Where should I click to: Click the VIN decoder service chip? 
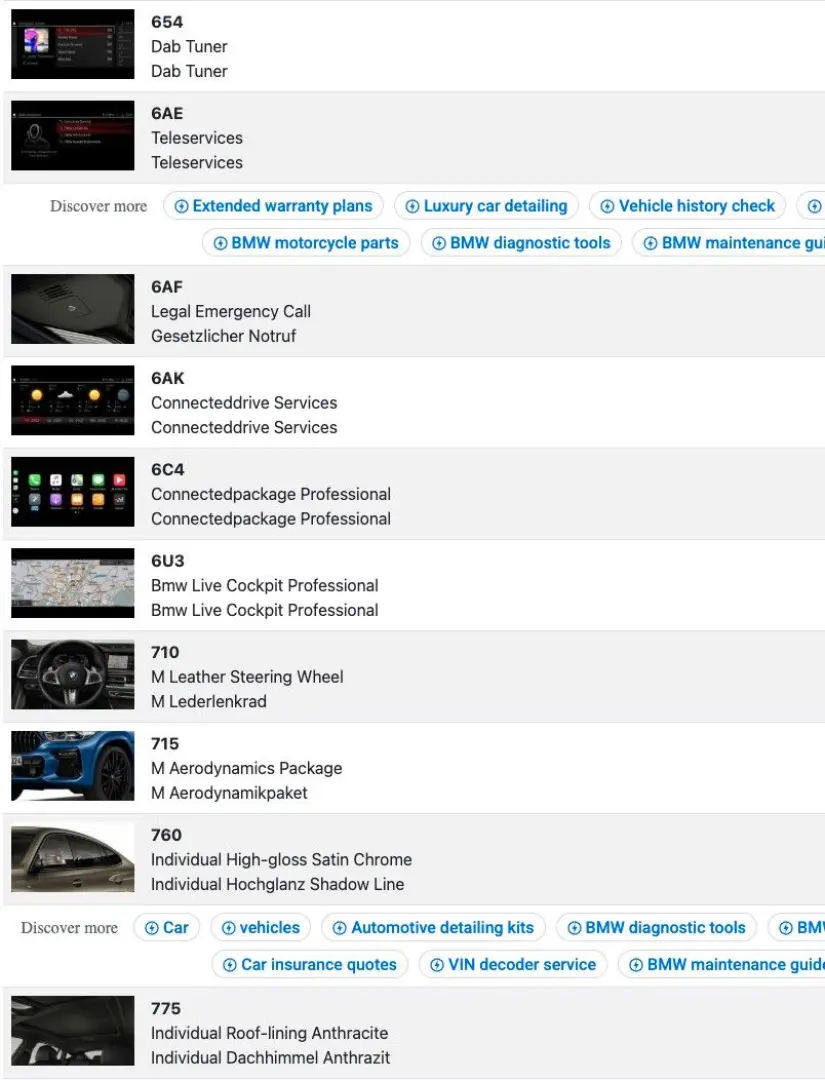pyautogui.click(x=512, y=965)
